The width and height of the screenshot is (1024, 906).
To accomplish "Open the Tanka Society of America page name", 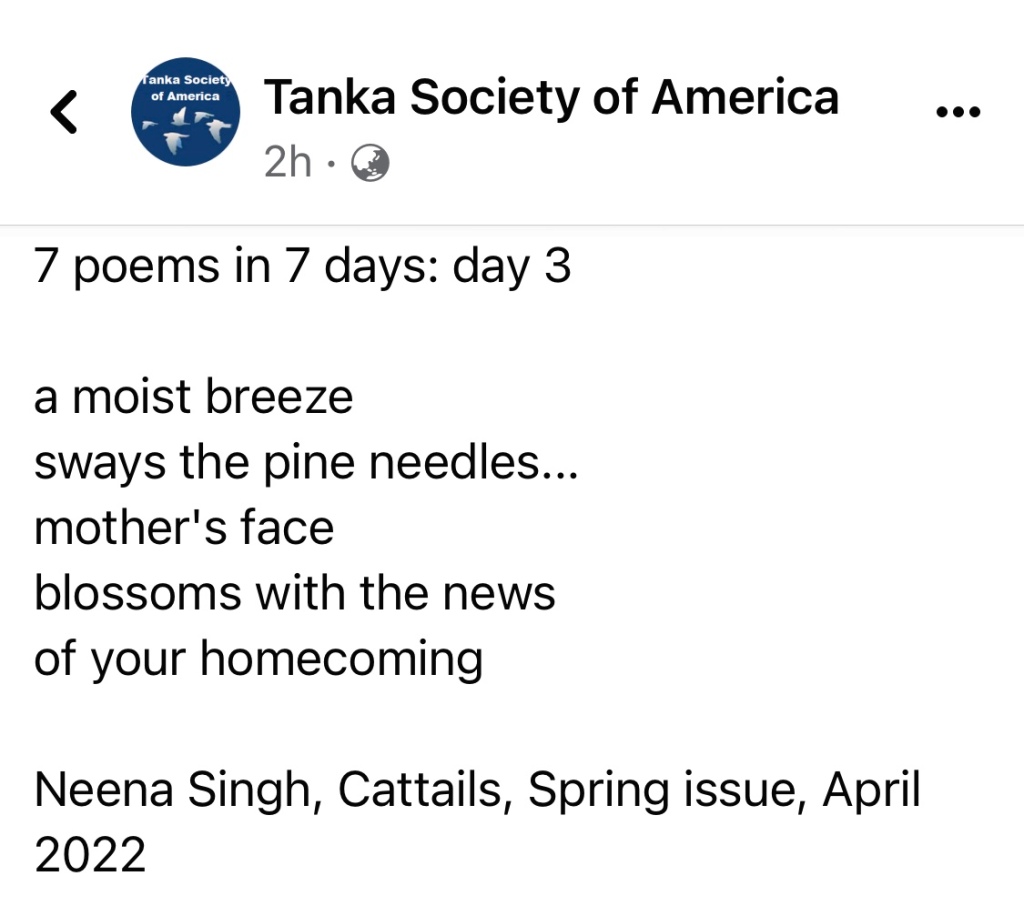I will coord(551,98).
